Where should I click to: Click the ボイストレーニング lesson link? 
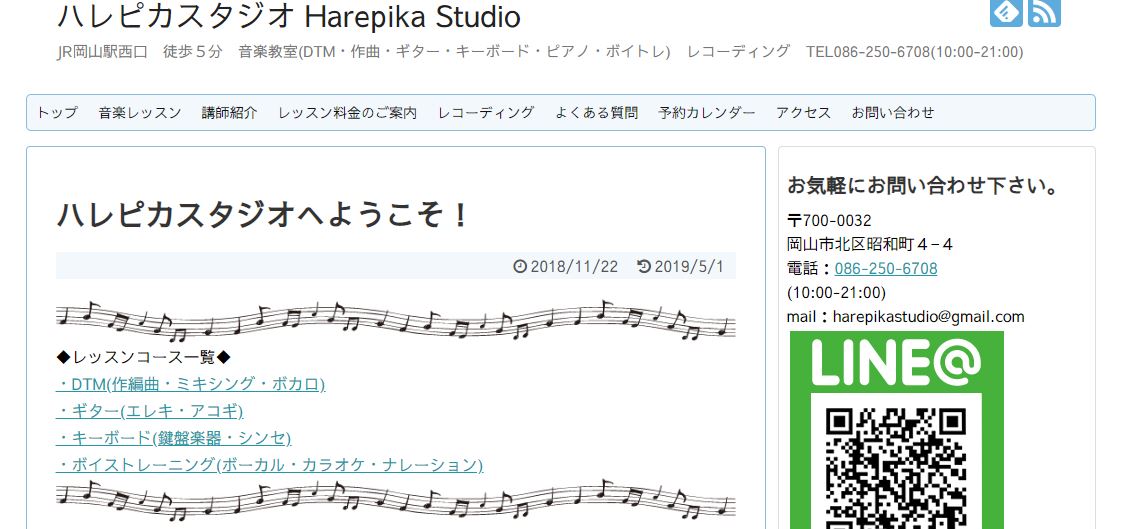pos(270,465)
